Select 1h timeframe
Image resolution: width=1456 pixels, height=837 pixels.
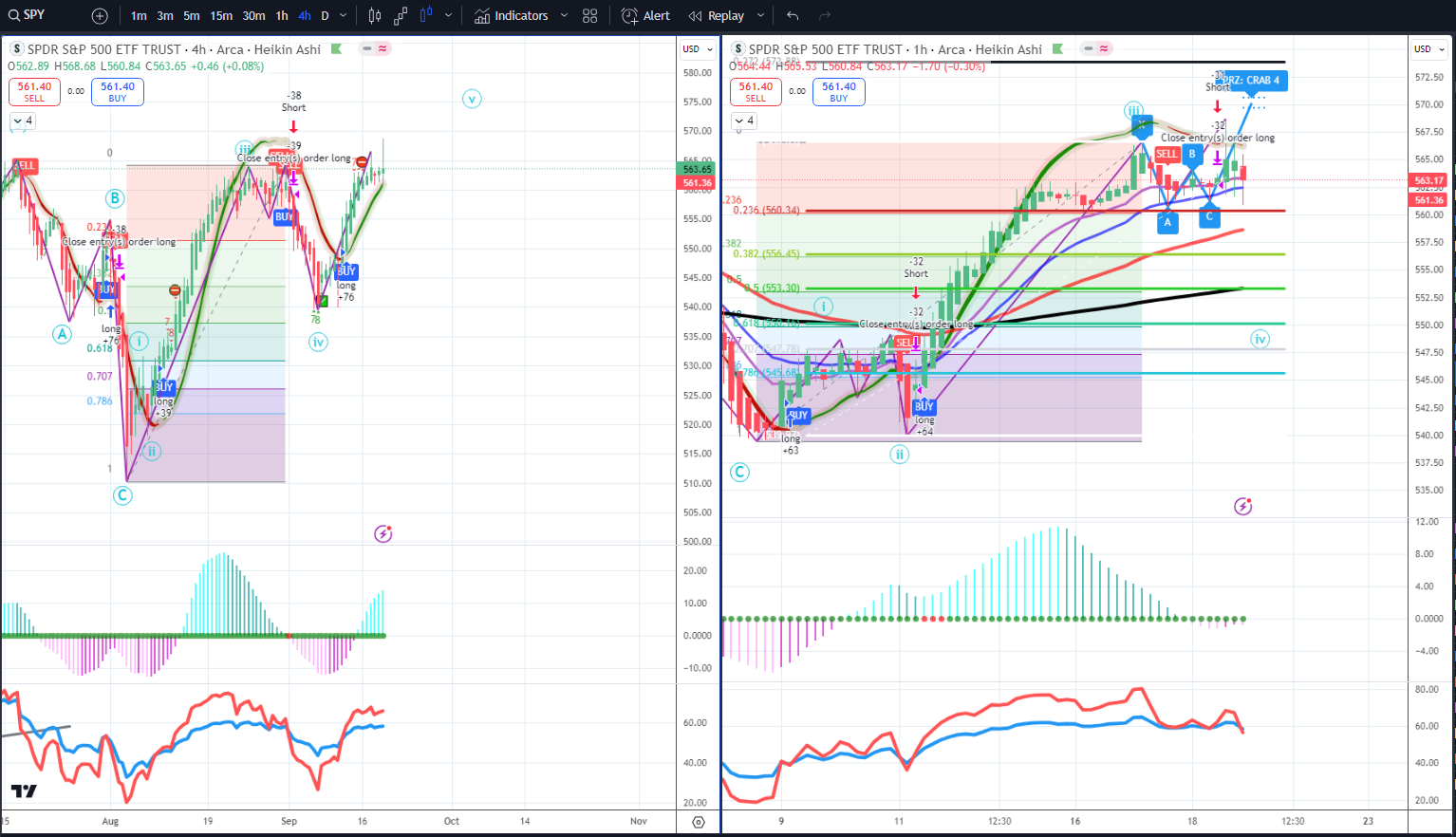point(282,16)
